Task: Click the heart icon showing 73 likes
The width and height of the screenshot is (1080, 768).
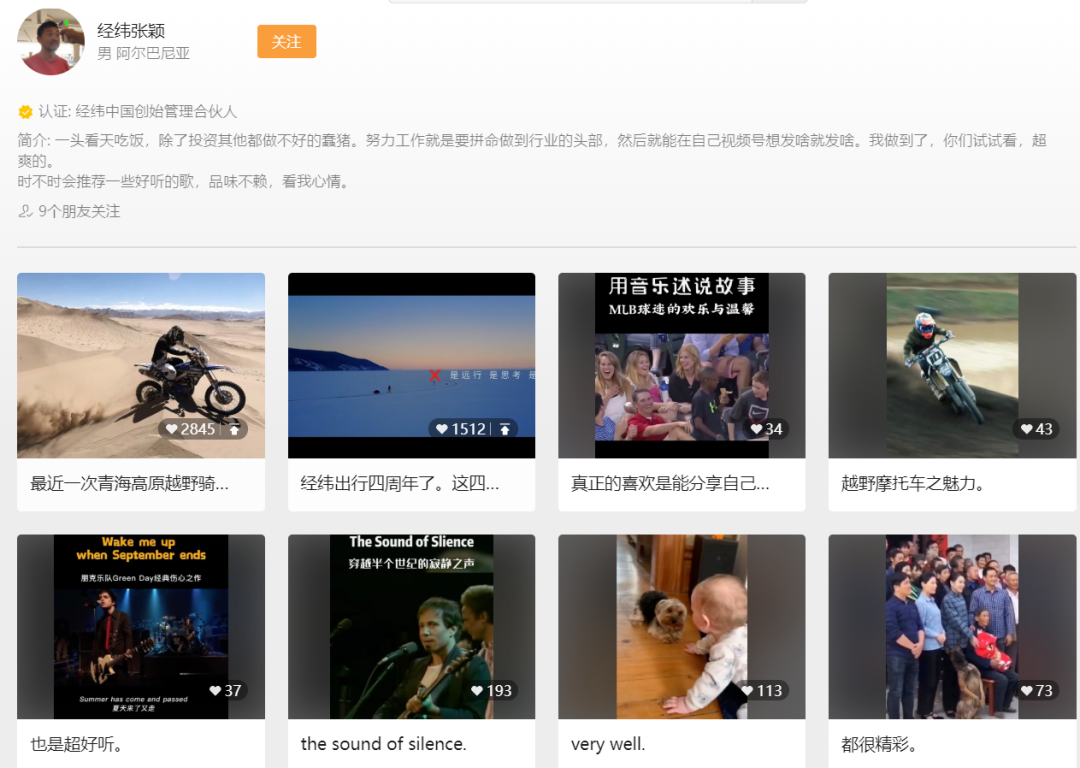Action: click(1026, 690)
